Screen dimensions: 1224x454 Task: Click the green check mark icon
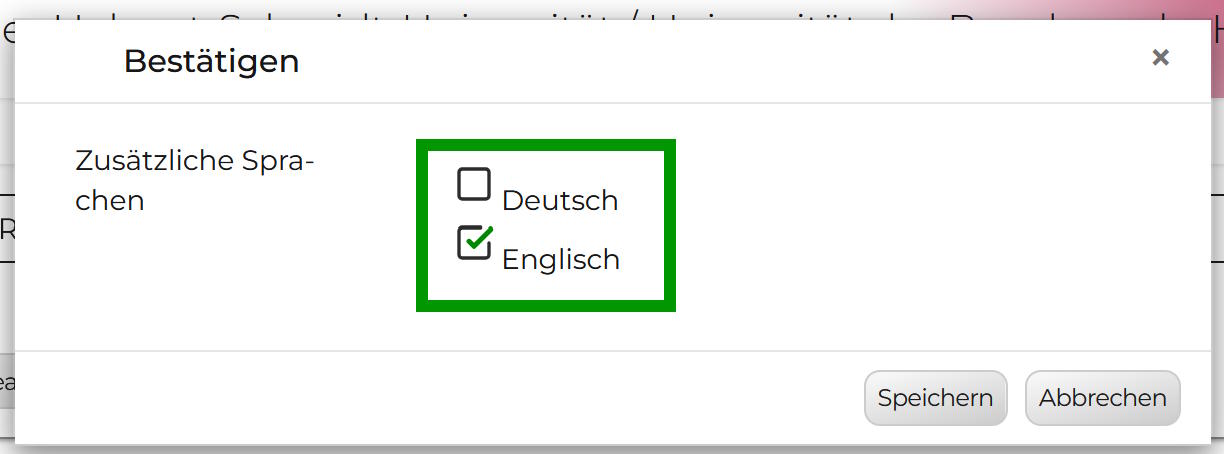click(480, 238)
